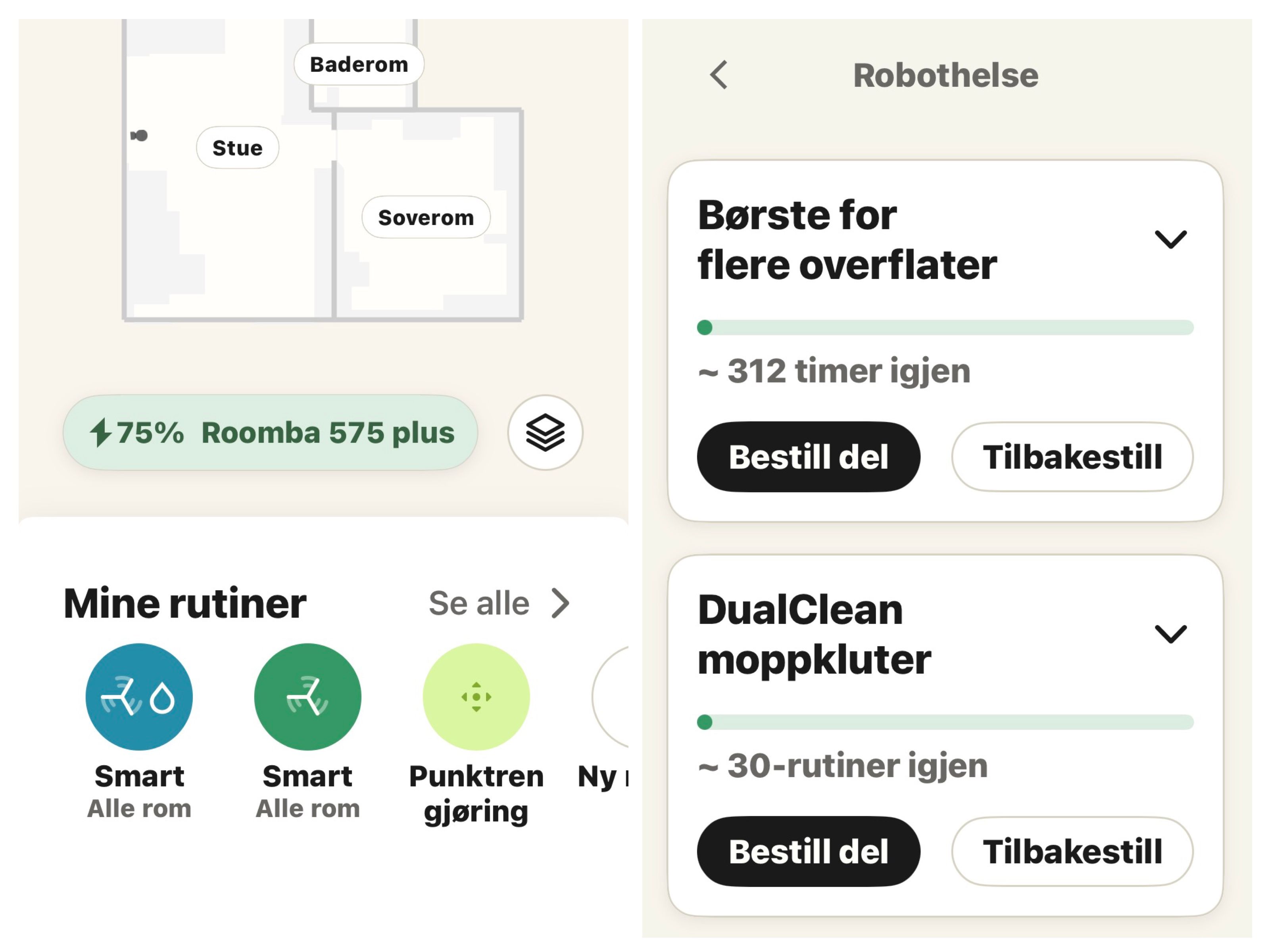This screenshot has width=1268, height=952.
Task: Click the brush lifetime progress bar
Action: (945, 327)
